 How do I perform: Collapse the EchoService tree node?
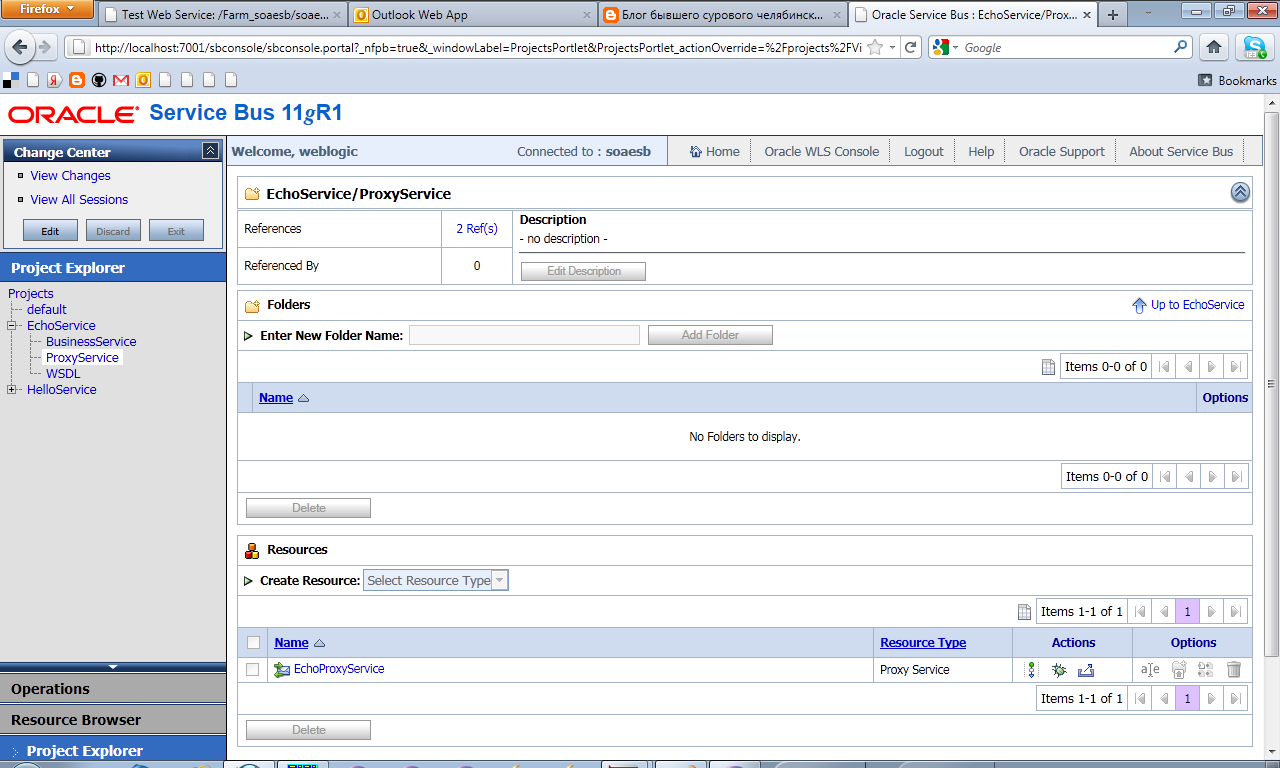tap(12, 326)
